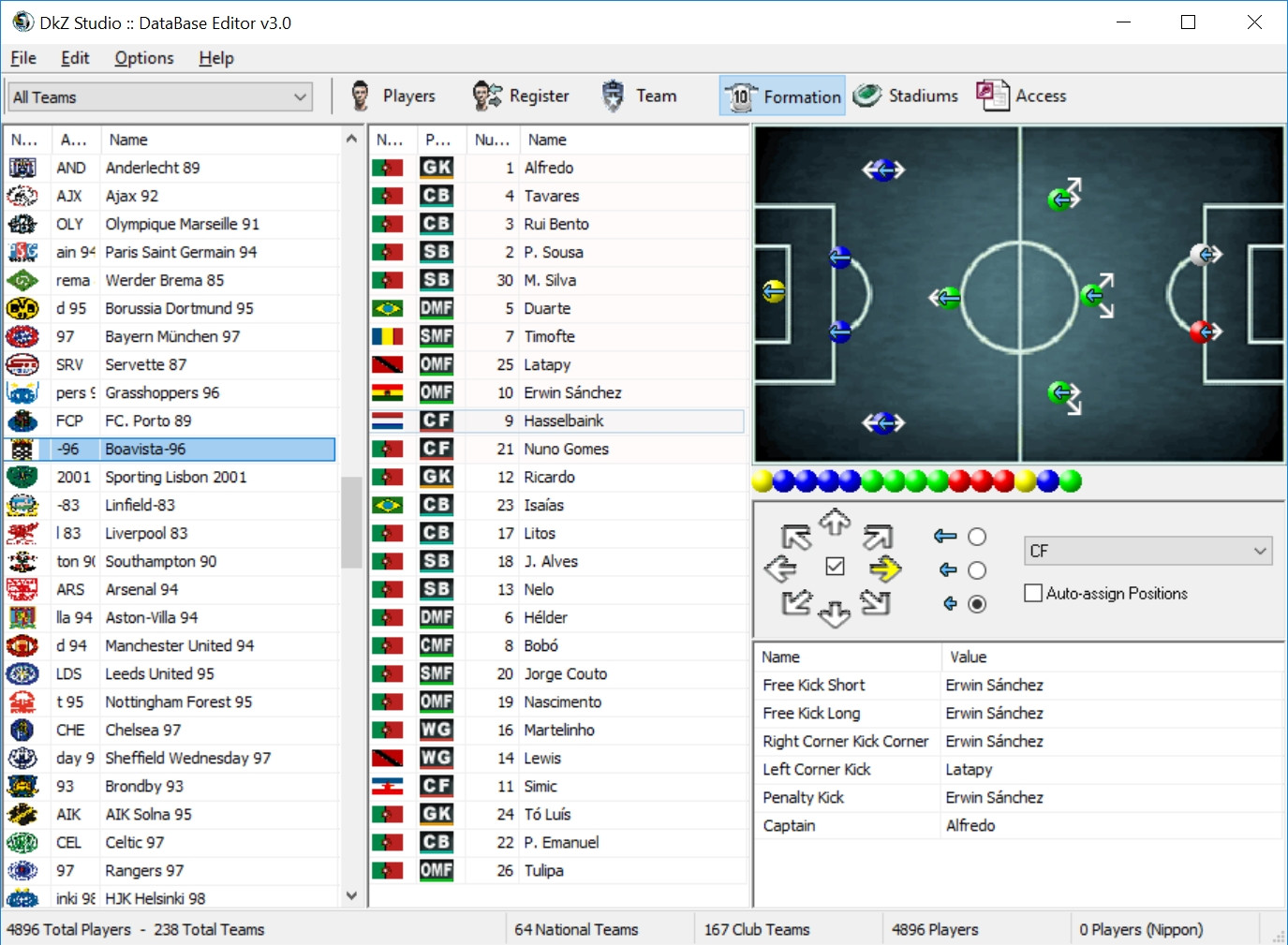This screenshot has width=1288, height=945.
Task: Sort player list by Name column
Action: pyautogui.click(x=633, y=140)
